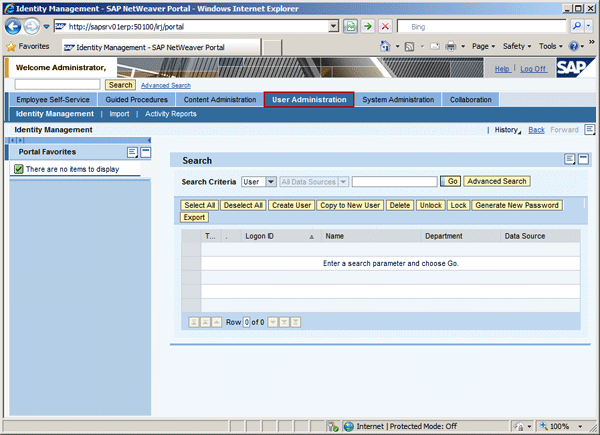Screen dimensions: 600x435
Task: Click the compatibility view icon beside address bar
Action: 350,26
